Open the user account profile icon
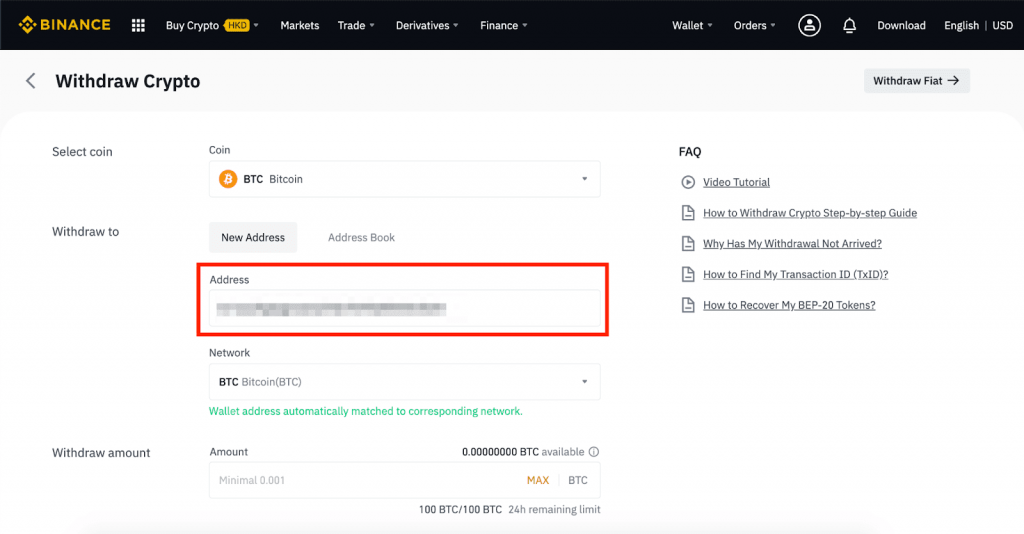This screenshot has width=1024, height=534. 809,25
